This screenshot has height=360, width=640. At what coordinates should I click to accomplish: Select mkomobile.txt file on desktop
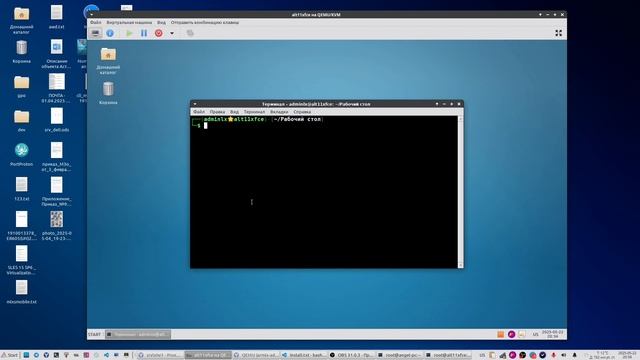point(22,291)
